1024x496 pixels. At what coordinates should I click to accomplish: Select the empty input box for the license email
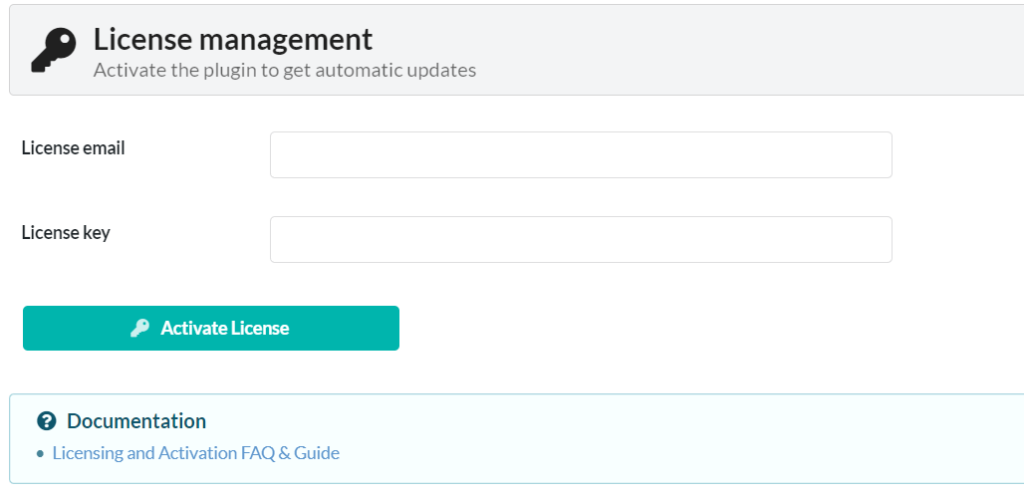(581, 155)
